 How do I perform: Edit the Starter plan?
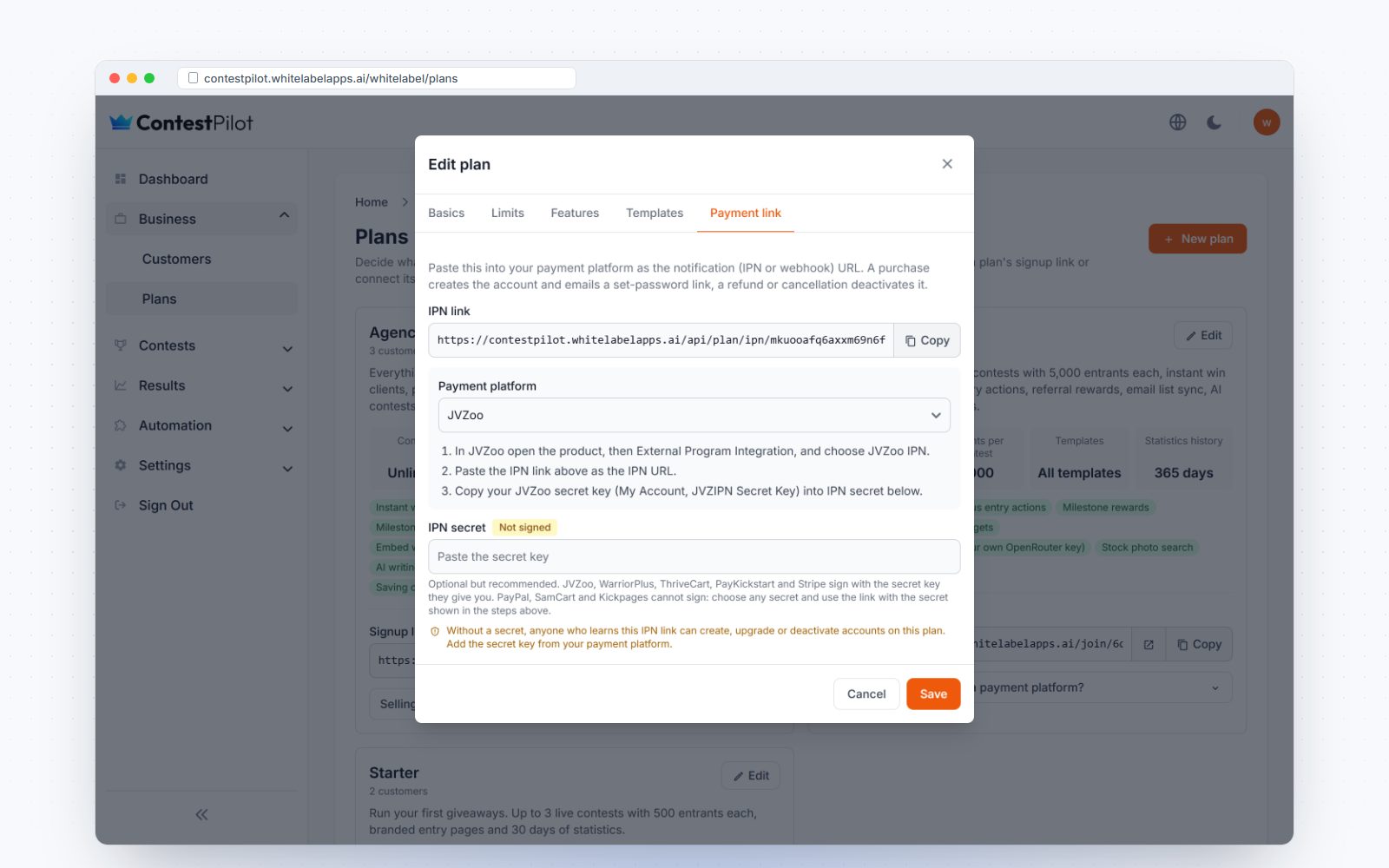pos(751,775)
